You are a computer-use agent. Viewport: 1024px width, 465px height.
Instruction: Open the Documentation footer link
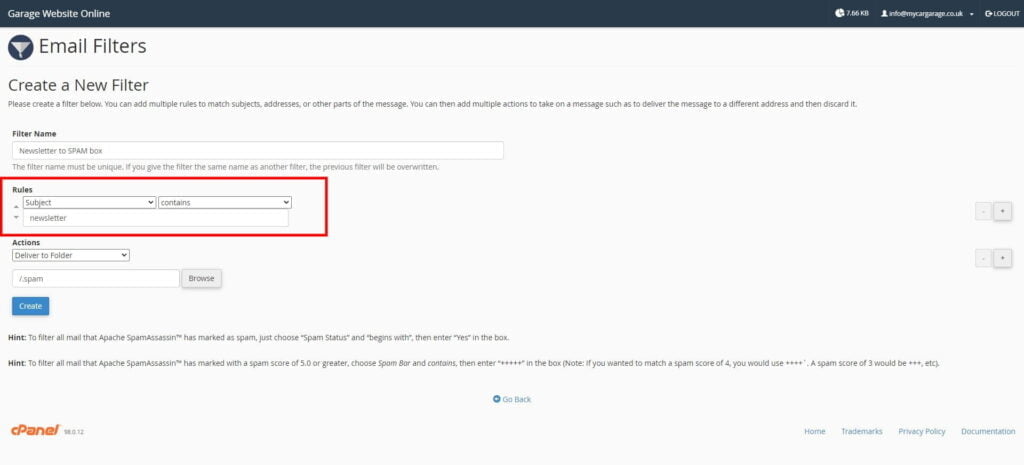tap(988, 432)
